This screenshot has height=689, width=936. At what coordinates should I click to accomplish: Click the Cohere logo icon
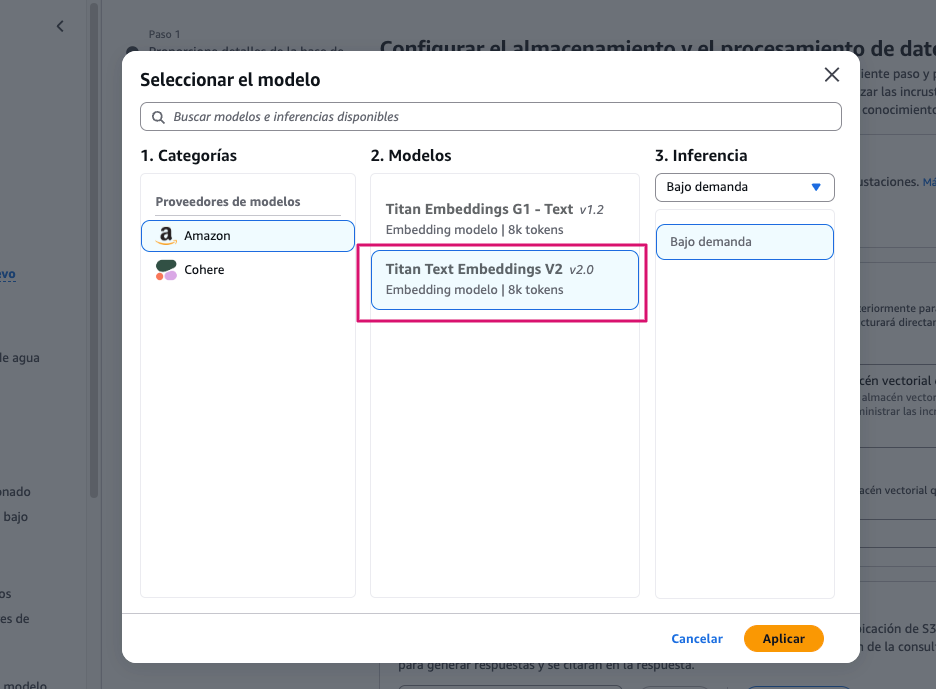tap(166, 270)
